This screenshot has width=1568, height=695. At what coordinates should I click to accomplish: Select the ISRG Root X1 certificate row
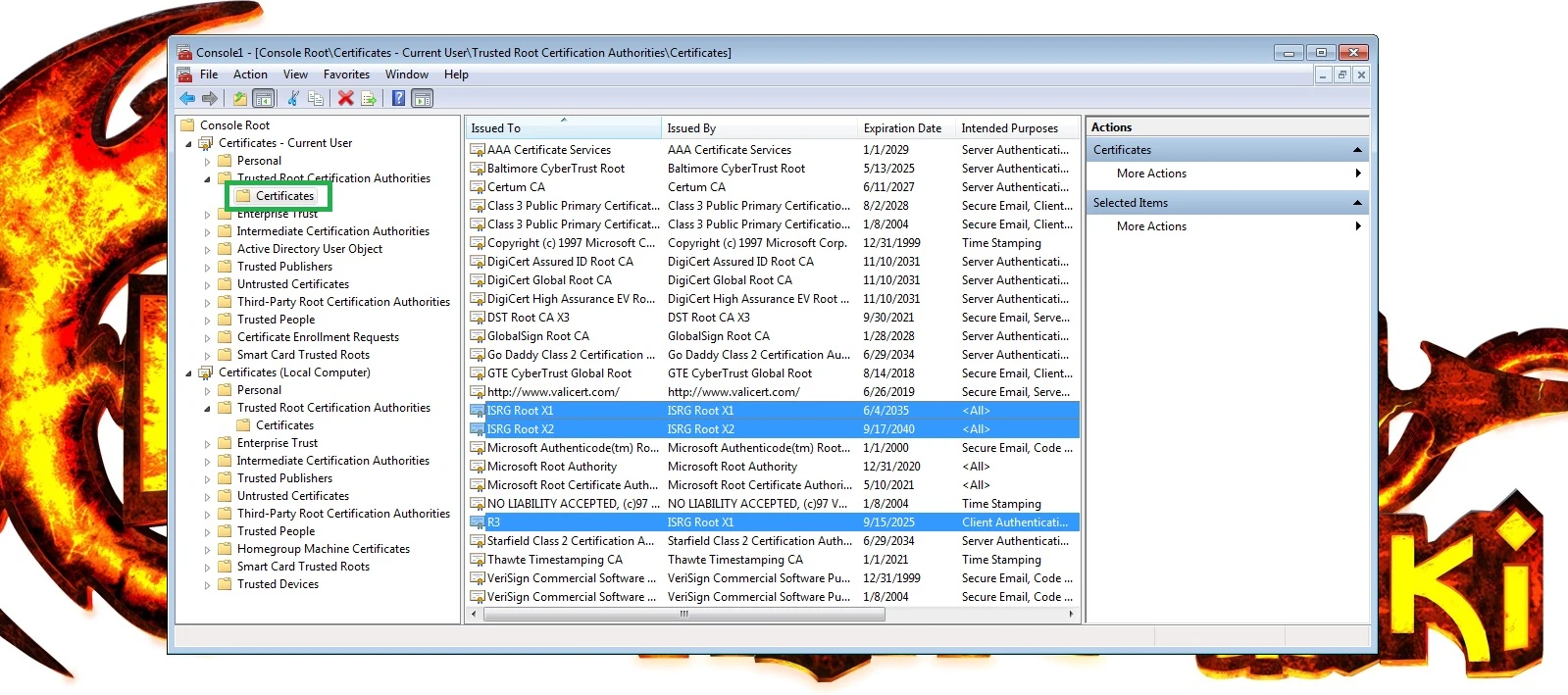773,411
